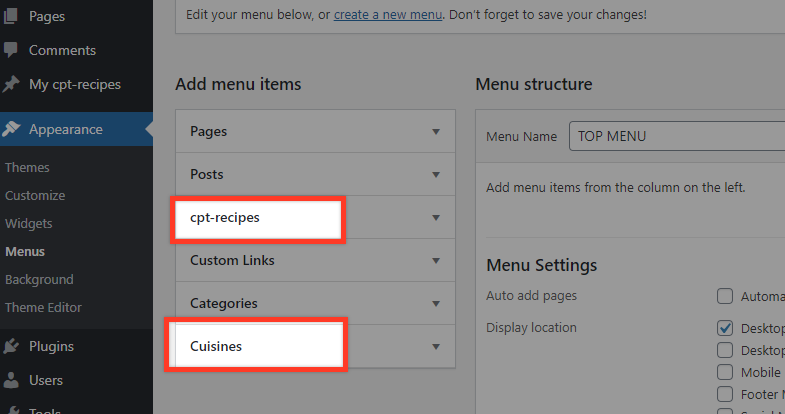This screenshot has width=785, height=414.
Task: Click the cpt-recipes section heading
Action: 225,217
